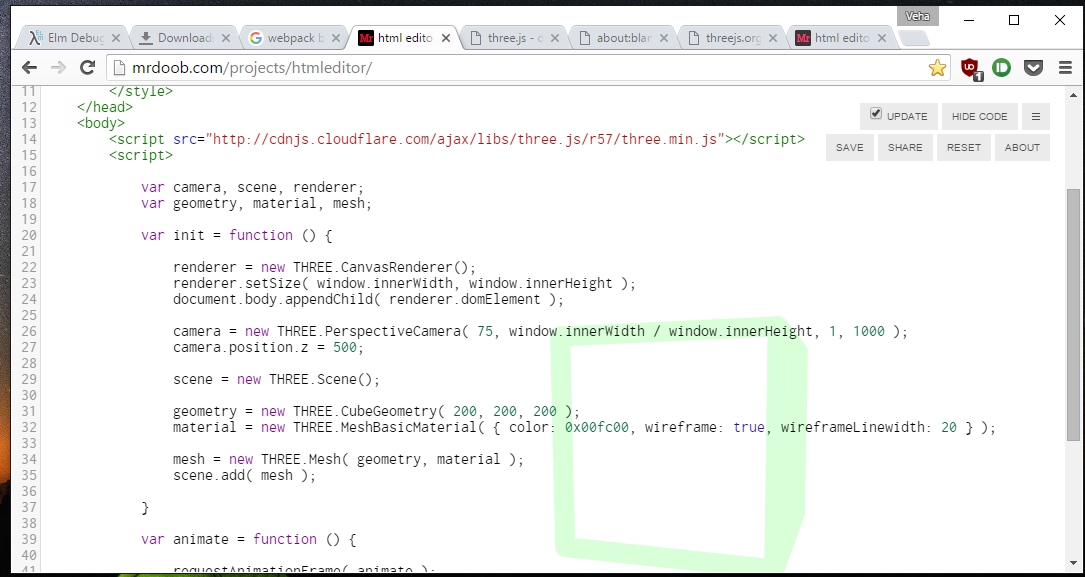Click the Pocket extension icon

(1033, 67)
